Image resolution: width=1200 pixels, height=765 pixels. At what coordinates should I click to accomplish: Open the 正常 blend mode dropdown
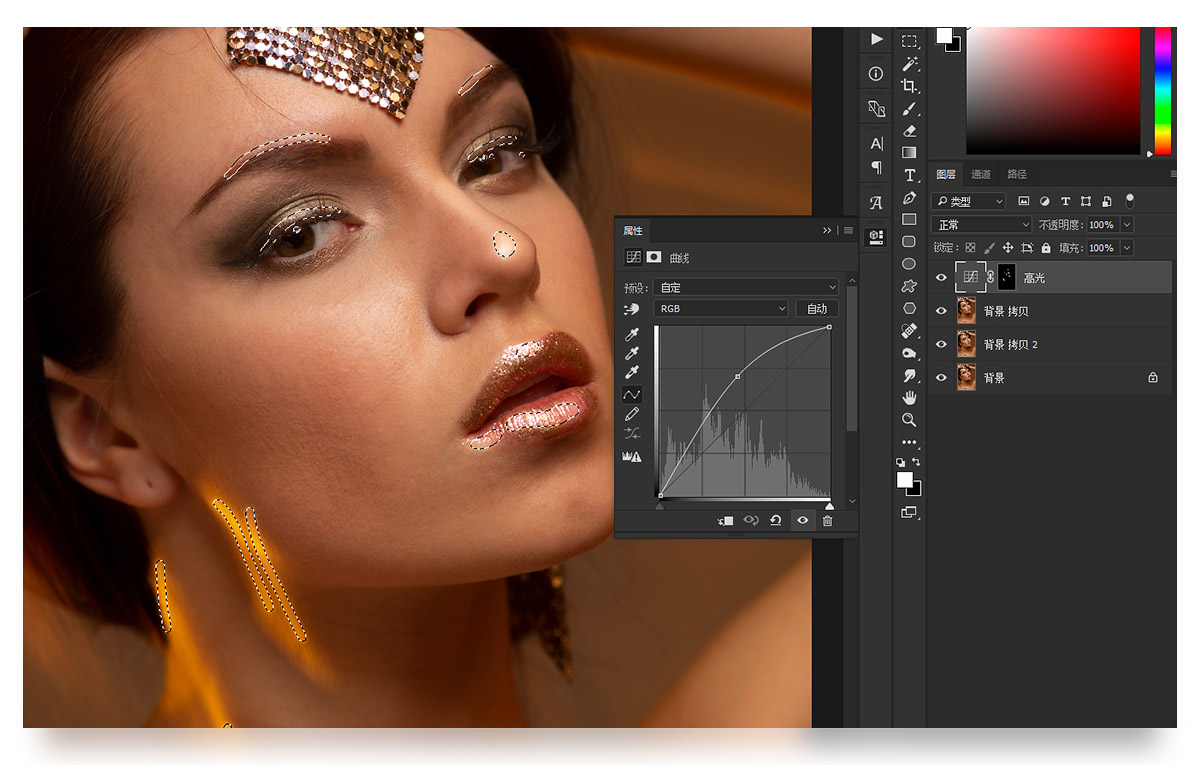[981, 225]
